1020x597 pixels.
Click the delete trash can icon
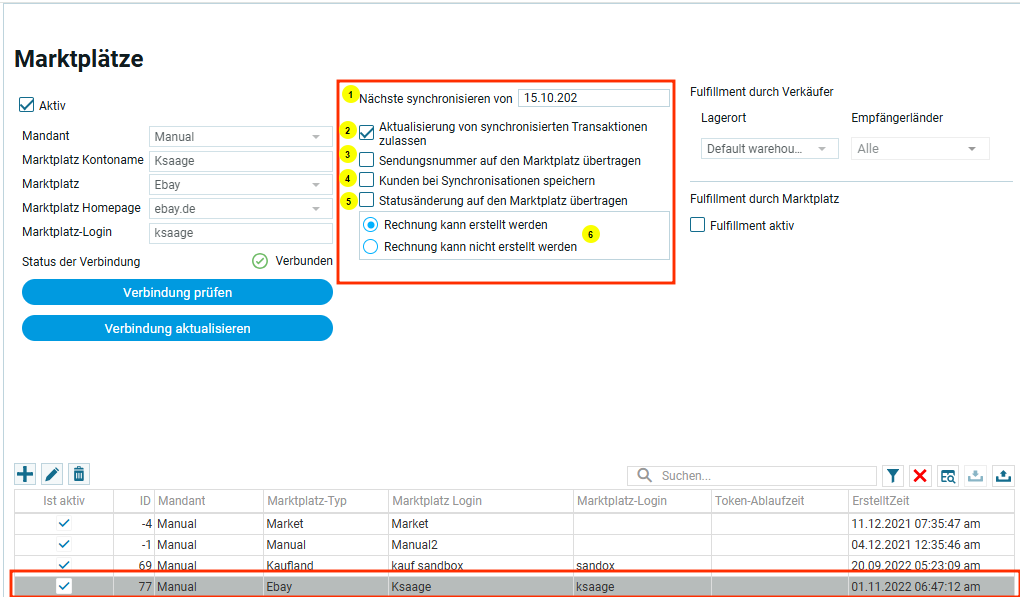pos(80,475)
